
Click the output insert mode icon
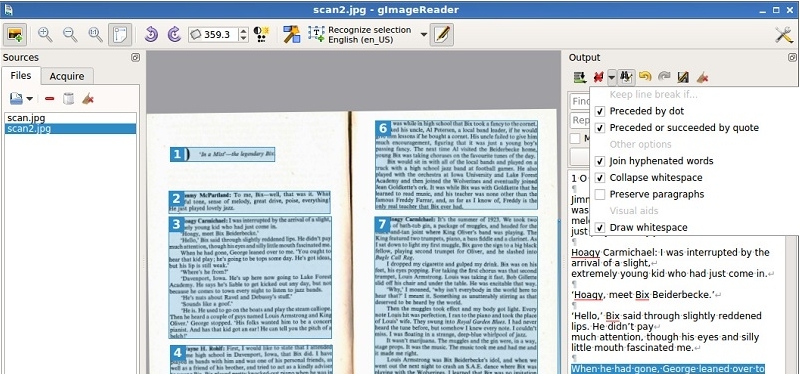click(x=579, y=77)
